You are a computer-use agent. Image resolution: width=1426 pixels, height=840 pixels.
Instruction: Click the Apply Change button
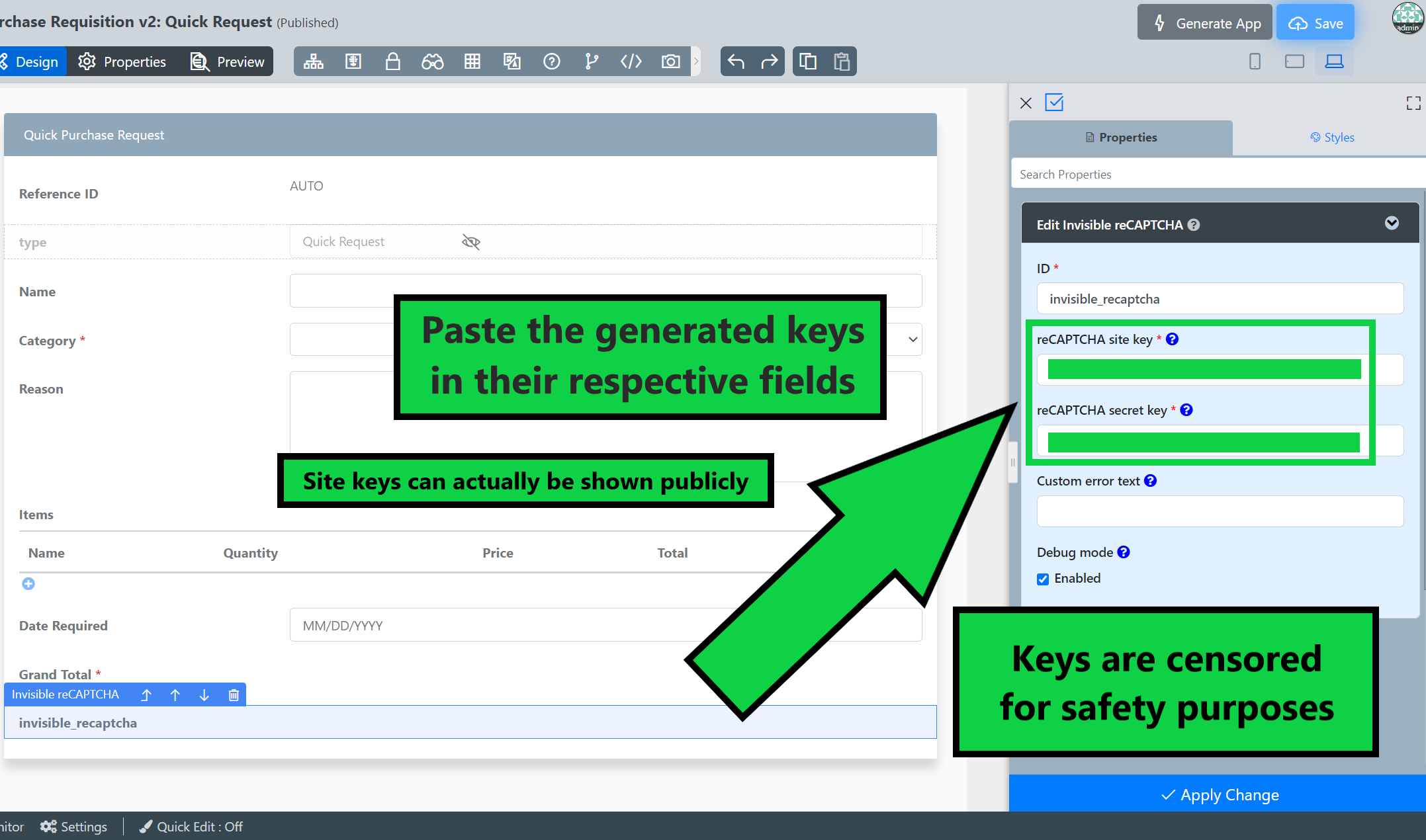coord(1220,794)
